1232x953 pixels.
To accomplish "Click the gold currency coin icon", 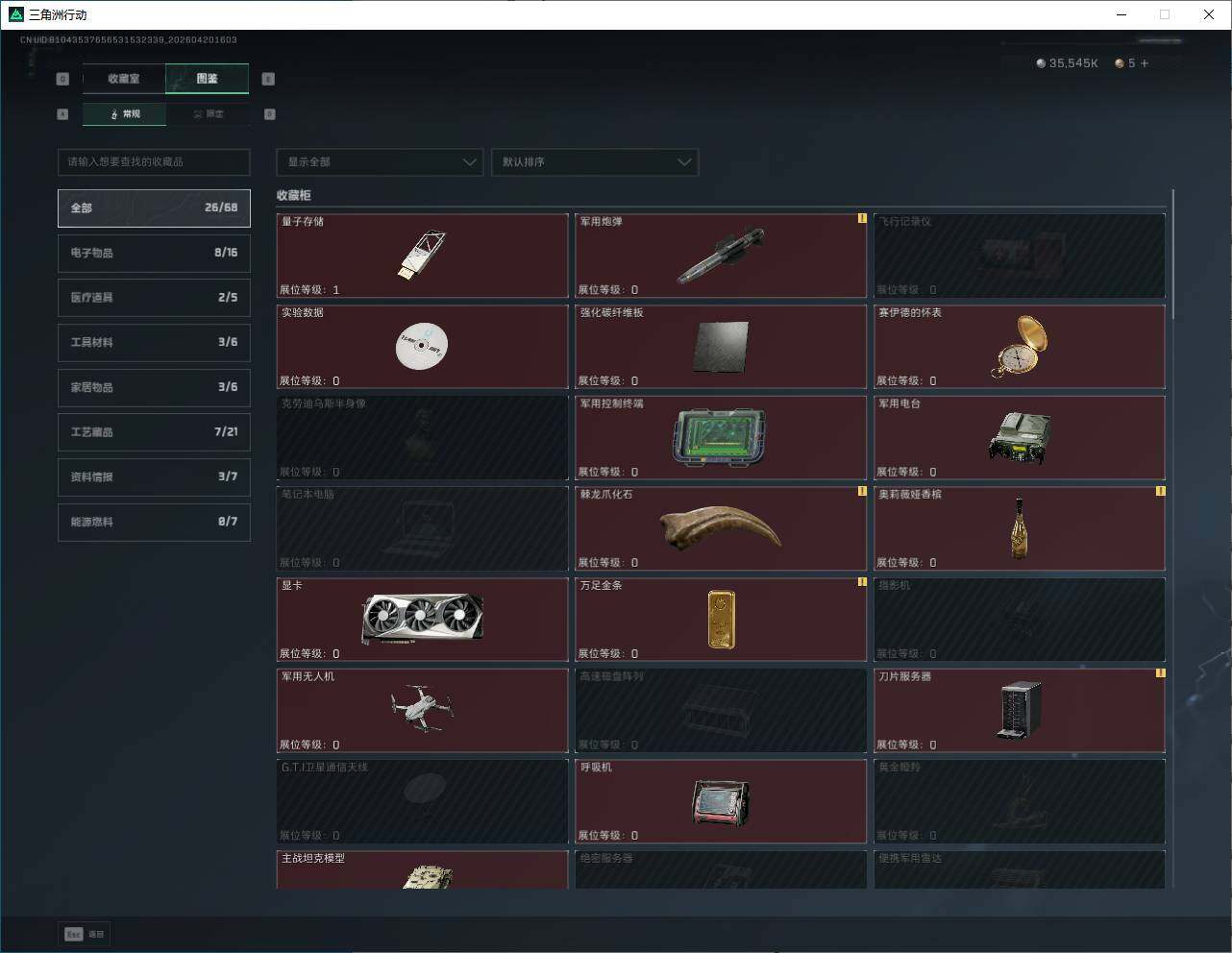I will click(1120, 63).
